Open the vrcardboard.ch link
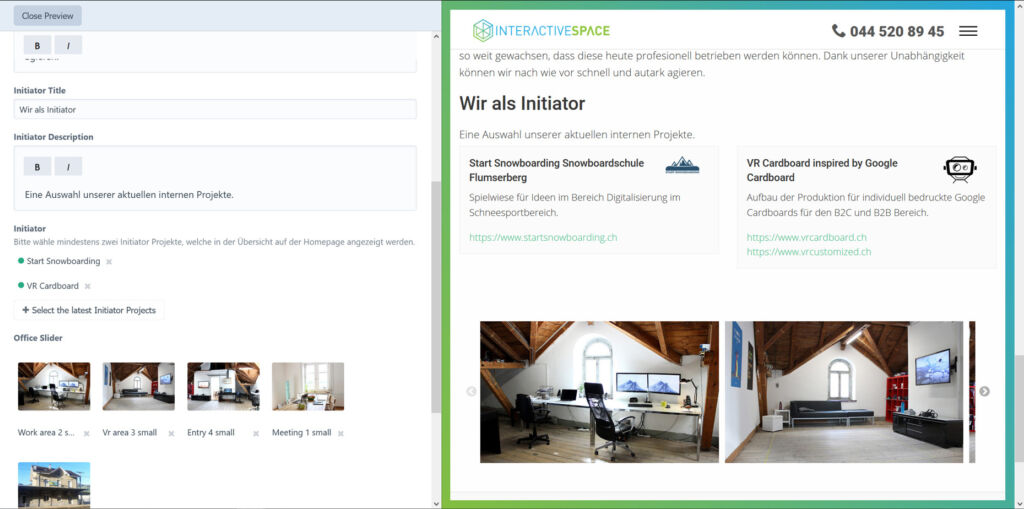The width and height of the screenshot is (1024, 509). coord(807,237)
